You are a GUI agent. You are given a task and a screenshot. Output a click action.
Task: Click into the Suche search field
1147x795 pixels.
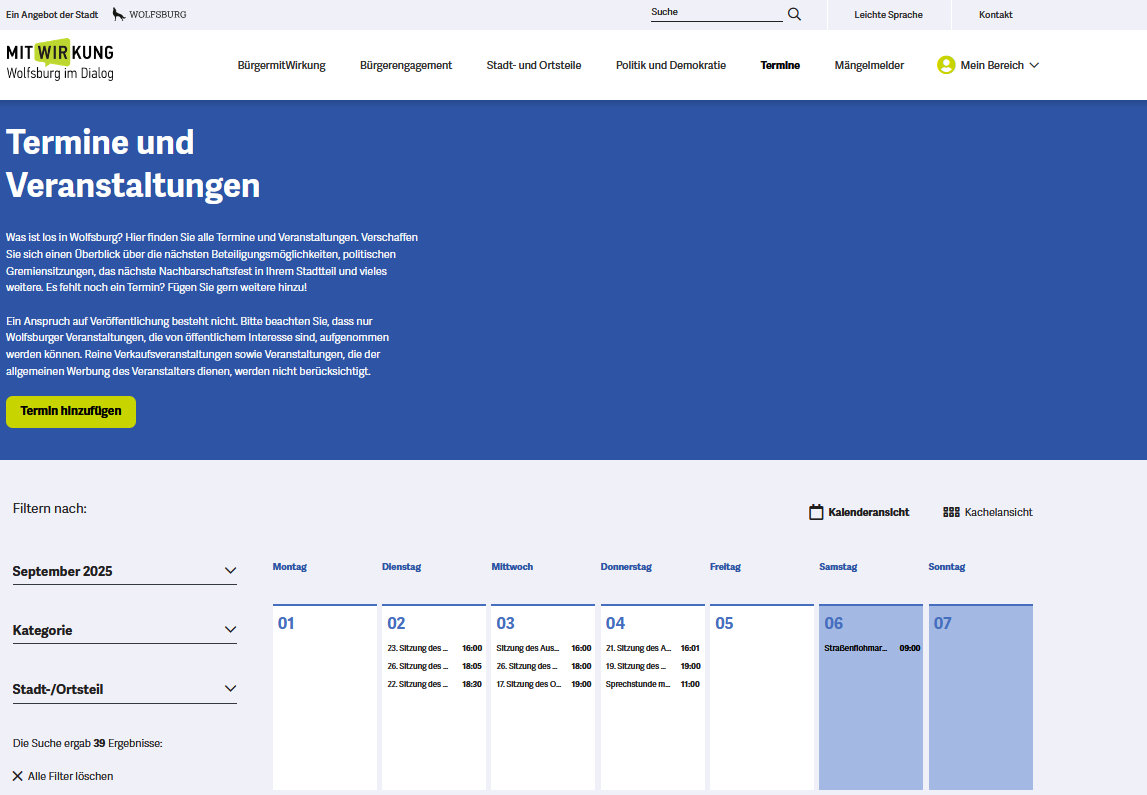[x=715, y=13]
